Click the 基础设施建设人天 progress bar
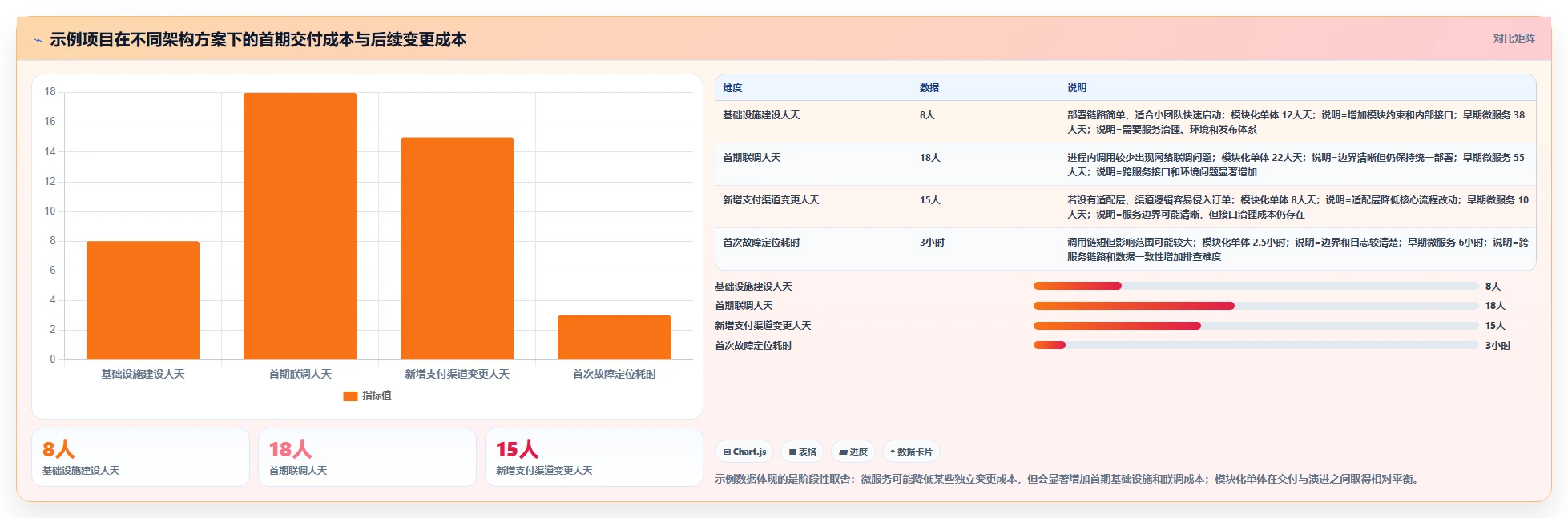This screenshot has height=518, width=1568. [x=1256, y=286]
